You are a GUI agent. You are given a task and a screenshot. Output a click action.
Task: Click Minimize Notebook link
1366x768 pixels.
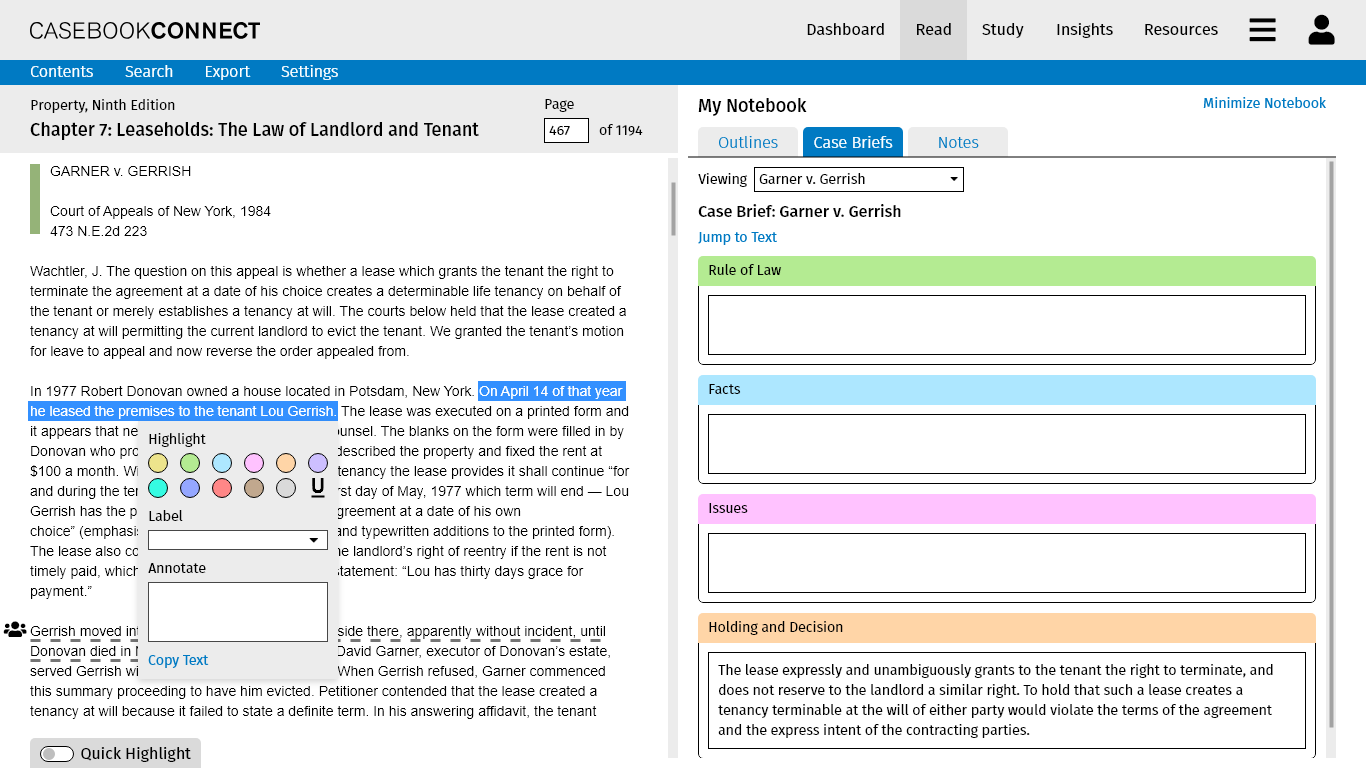[1264, 103]
